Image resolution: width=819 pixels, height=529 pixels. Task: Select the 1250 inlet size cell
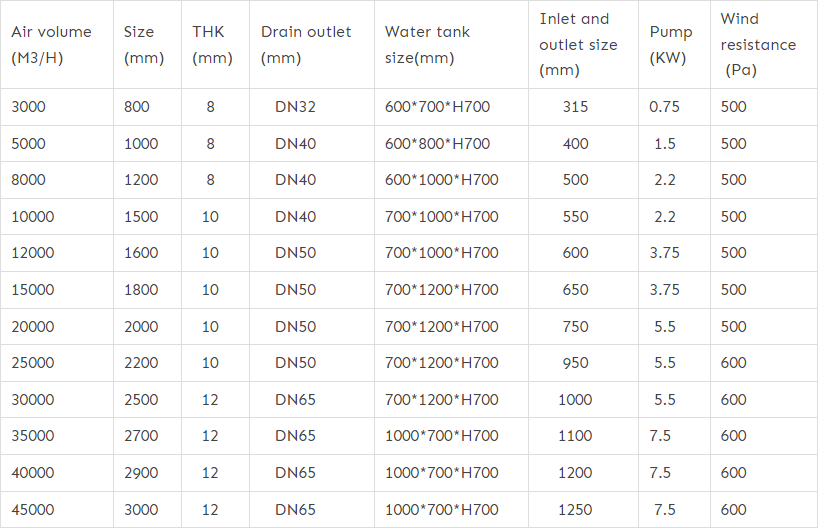575,510
